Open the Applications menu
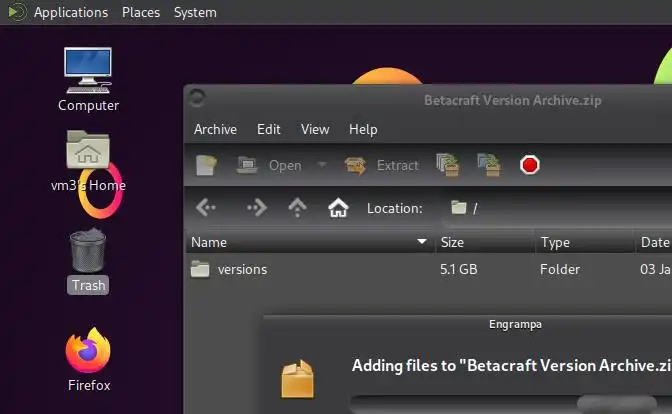Image resolution: width=672 pixels, height=414 pixels. [71, 12]
